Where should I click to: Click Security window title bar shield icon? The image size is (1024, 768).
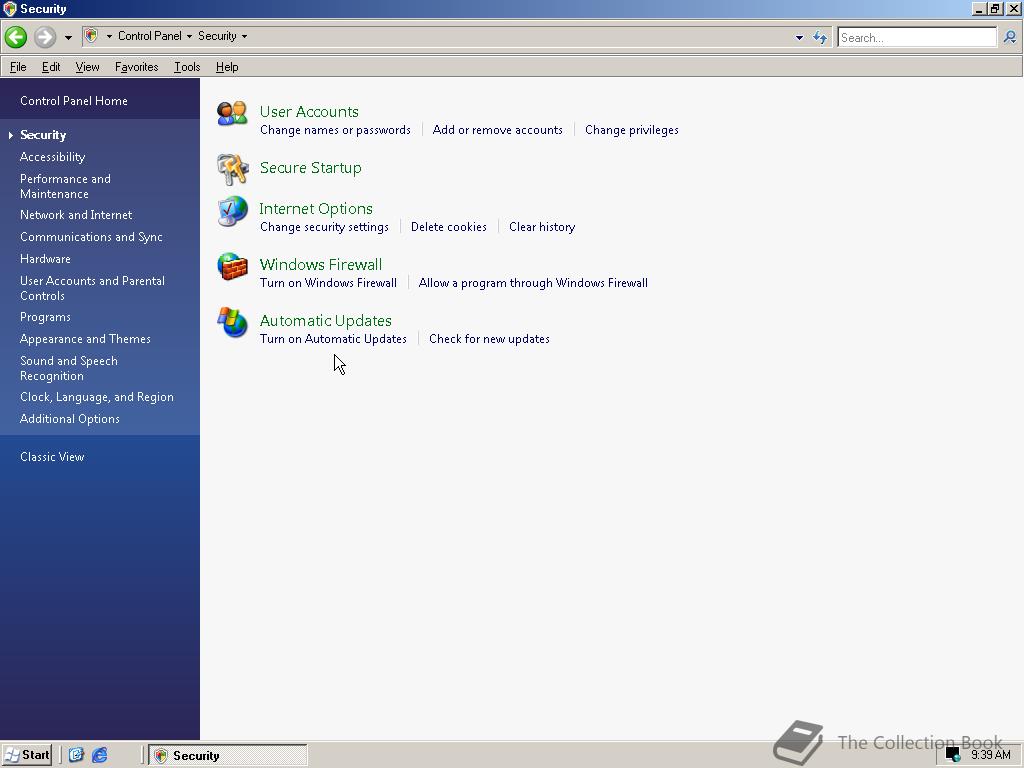click(9, 8)
